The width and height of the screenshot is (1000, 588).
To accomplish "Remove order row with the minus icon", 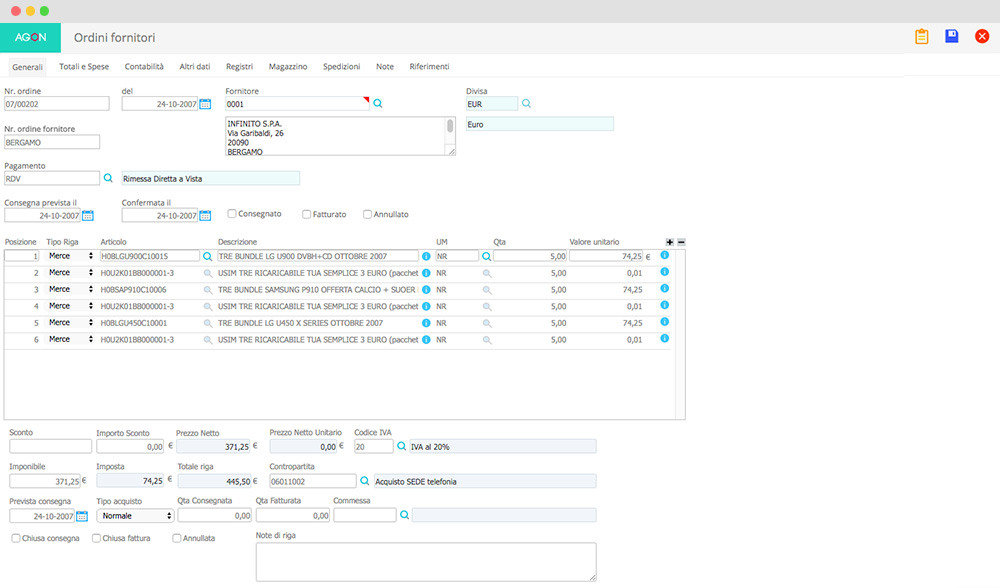I will pyautogui.click(x=681, y=242).
